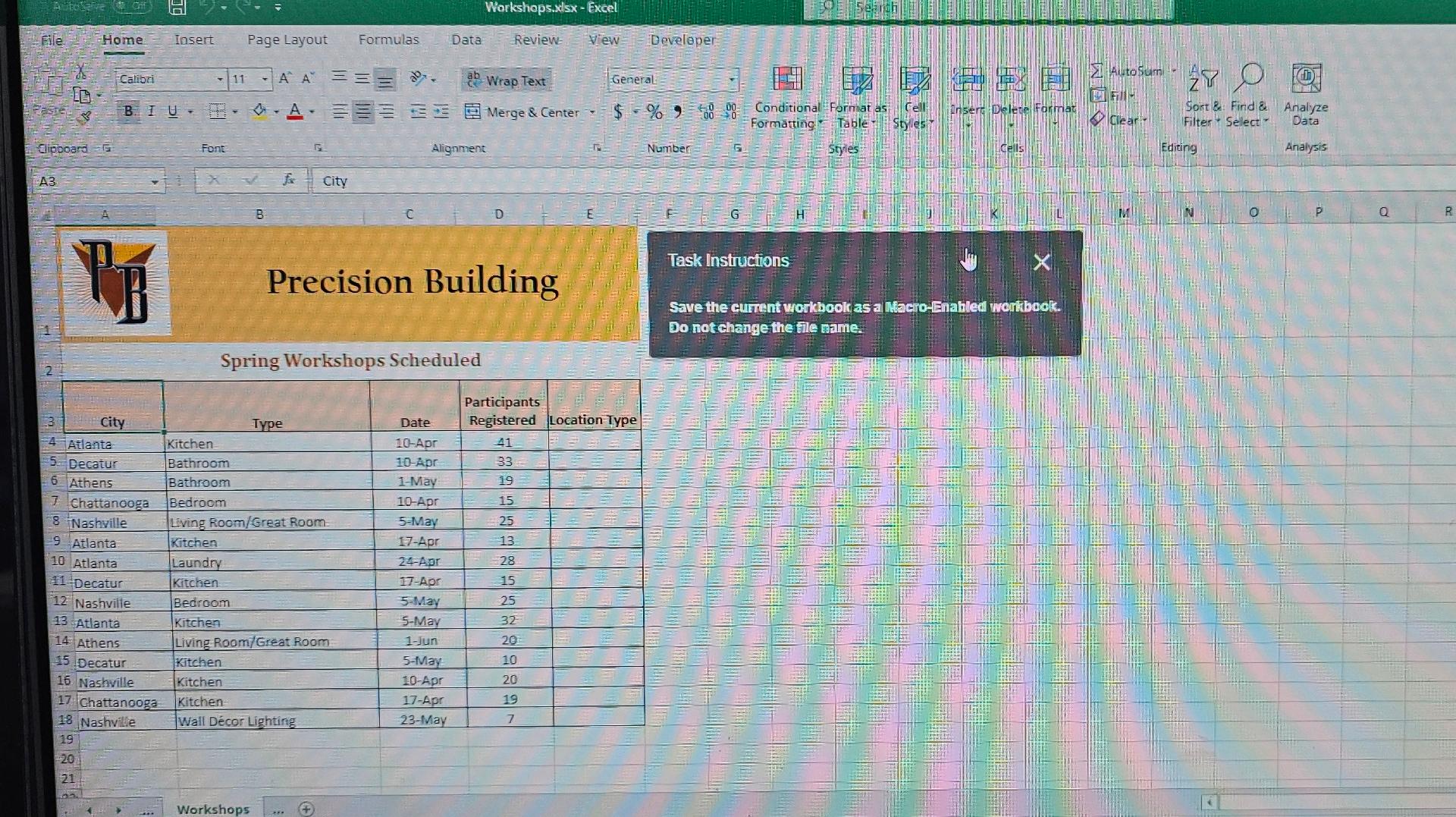
Task: Toggle underline formatting
Action: point(172,112)
